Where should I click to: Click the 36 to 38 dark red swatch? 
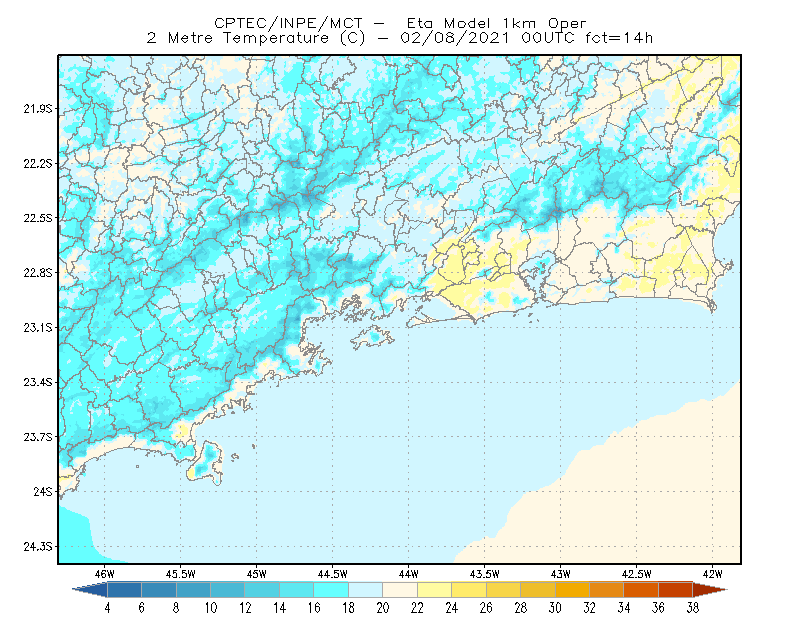tap(676, 590)
